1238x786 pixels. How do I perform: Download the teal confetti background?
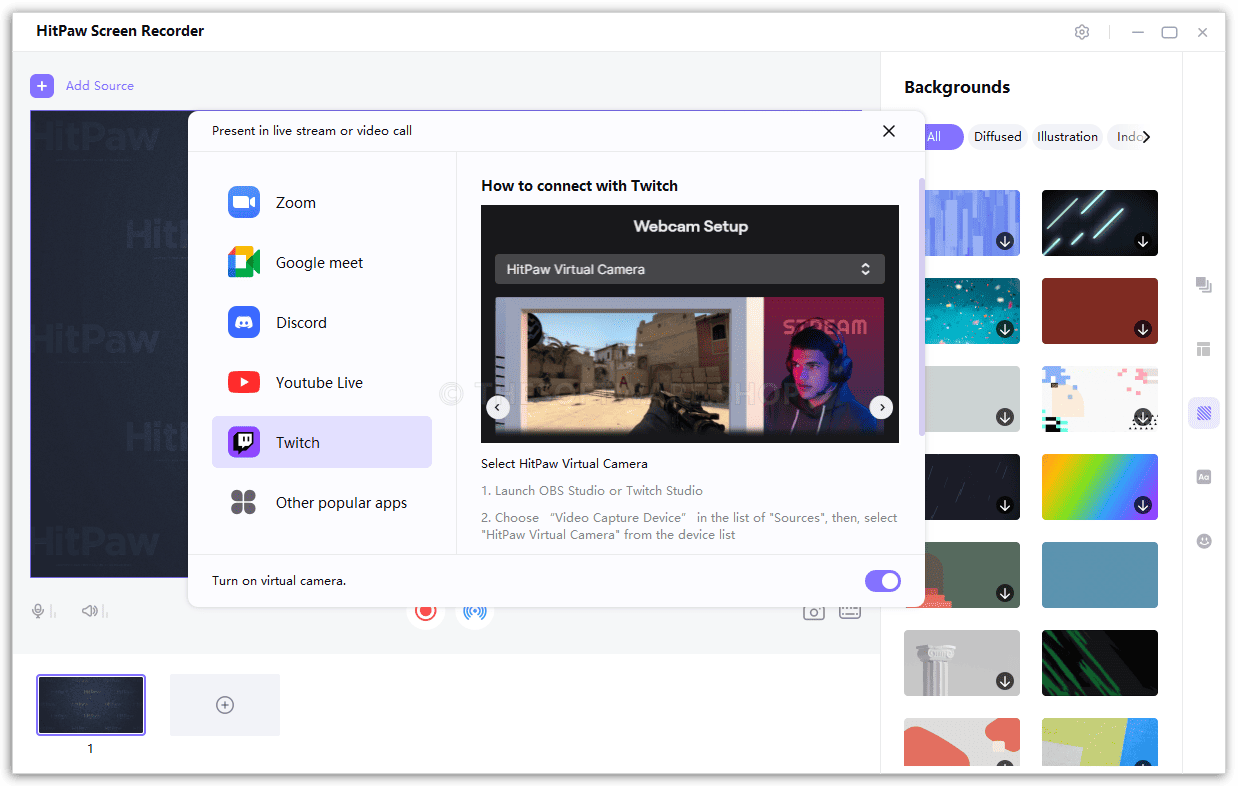(x=1005, y=329)
